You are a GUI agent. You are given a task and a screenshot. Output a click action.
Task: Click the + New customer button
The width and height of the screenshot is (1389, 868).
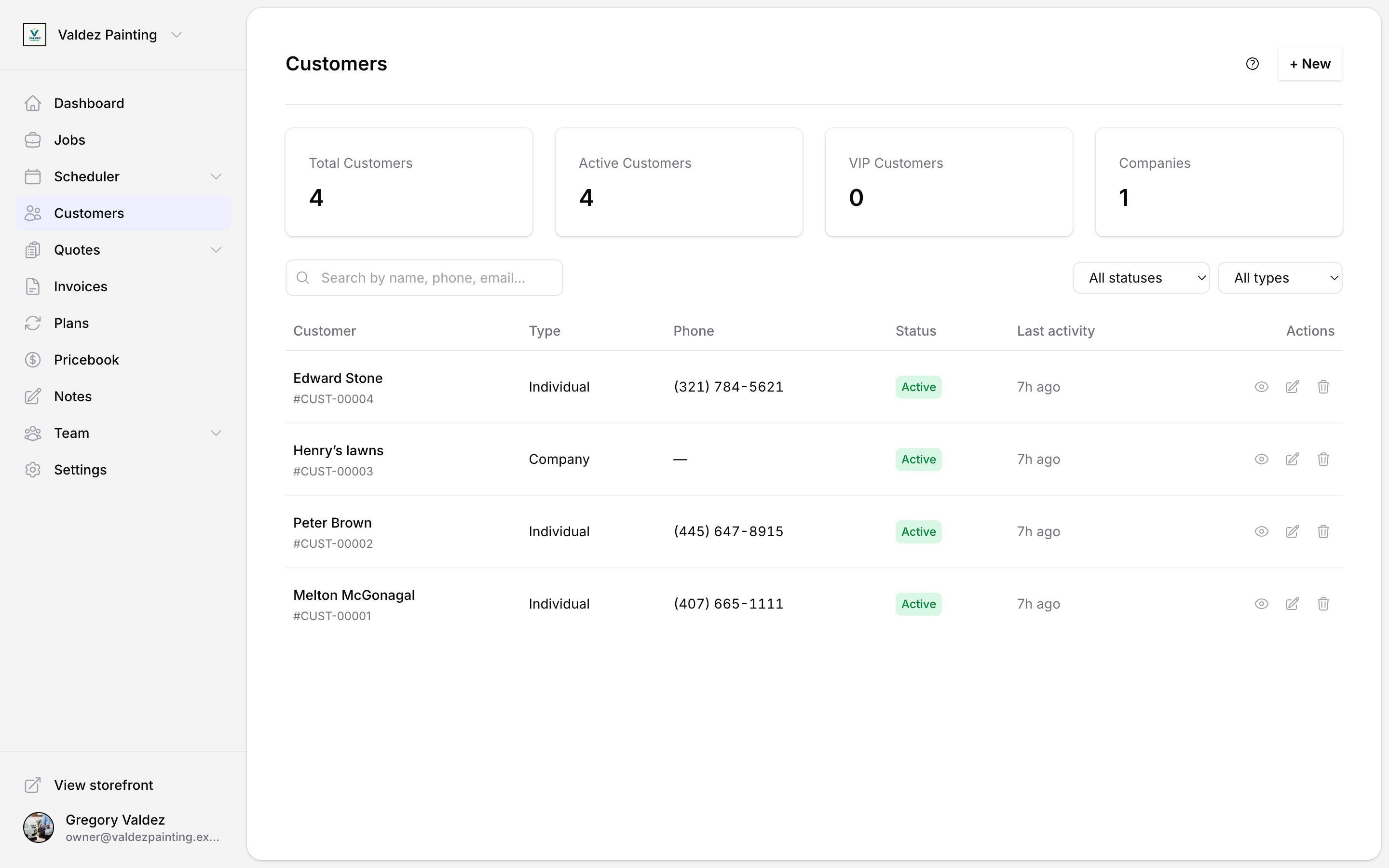(x=1310, y=64)
